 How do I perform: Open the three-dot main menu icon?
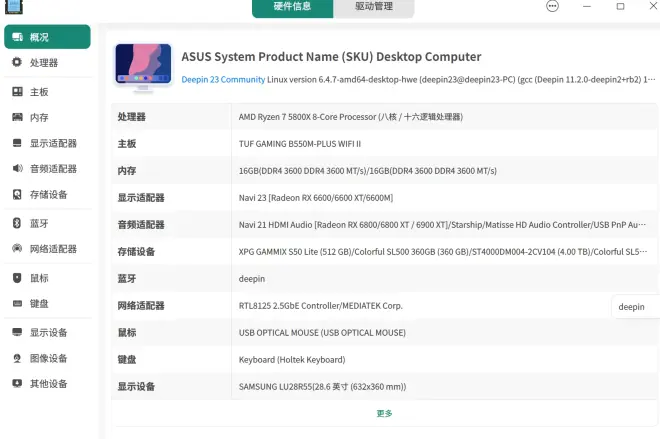(x=552, y=6)
